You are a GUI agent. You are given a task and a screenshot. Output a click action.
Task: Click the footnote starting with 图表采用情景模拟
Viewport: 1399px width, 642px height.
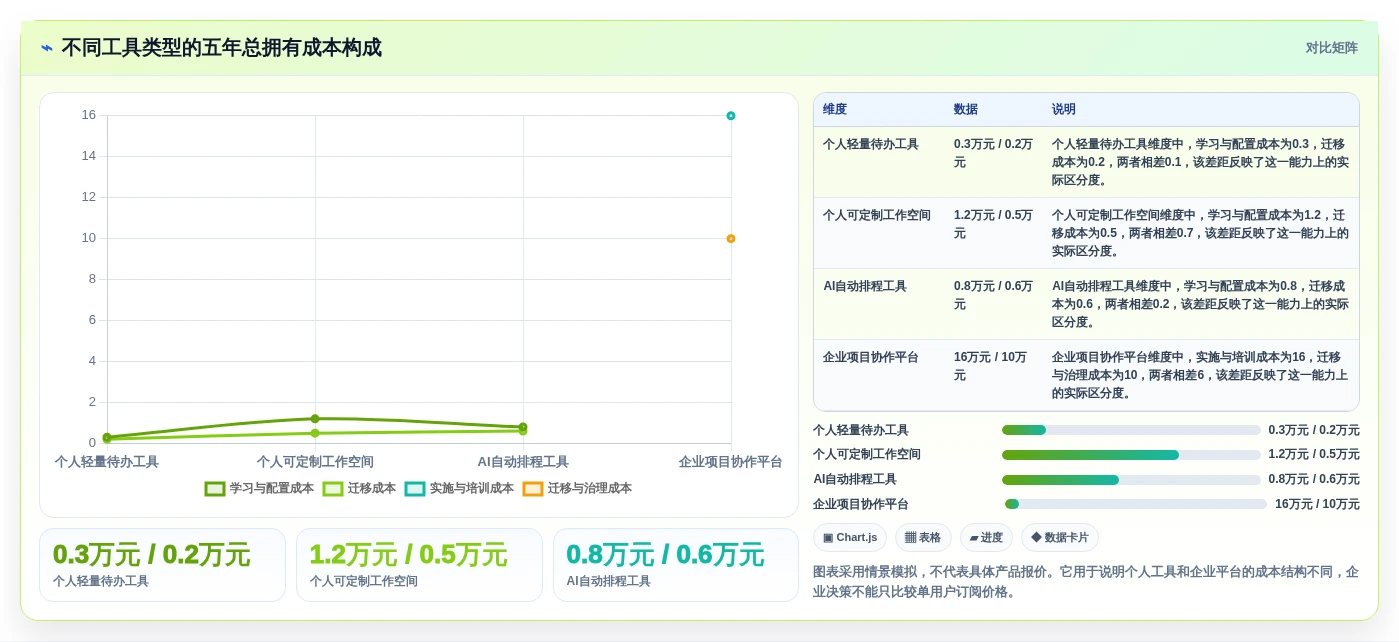point(1086,582)
